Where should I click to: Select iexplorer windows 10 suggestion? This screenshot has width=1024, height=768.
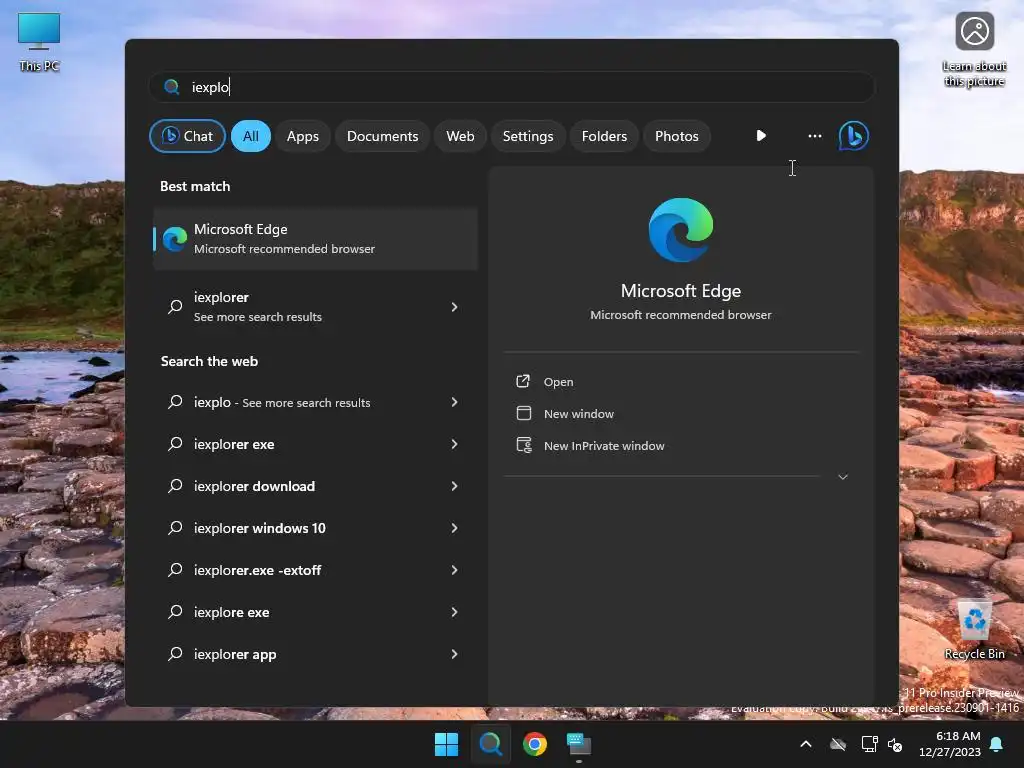[x=315, y=528]
